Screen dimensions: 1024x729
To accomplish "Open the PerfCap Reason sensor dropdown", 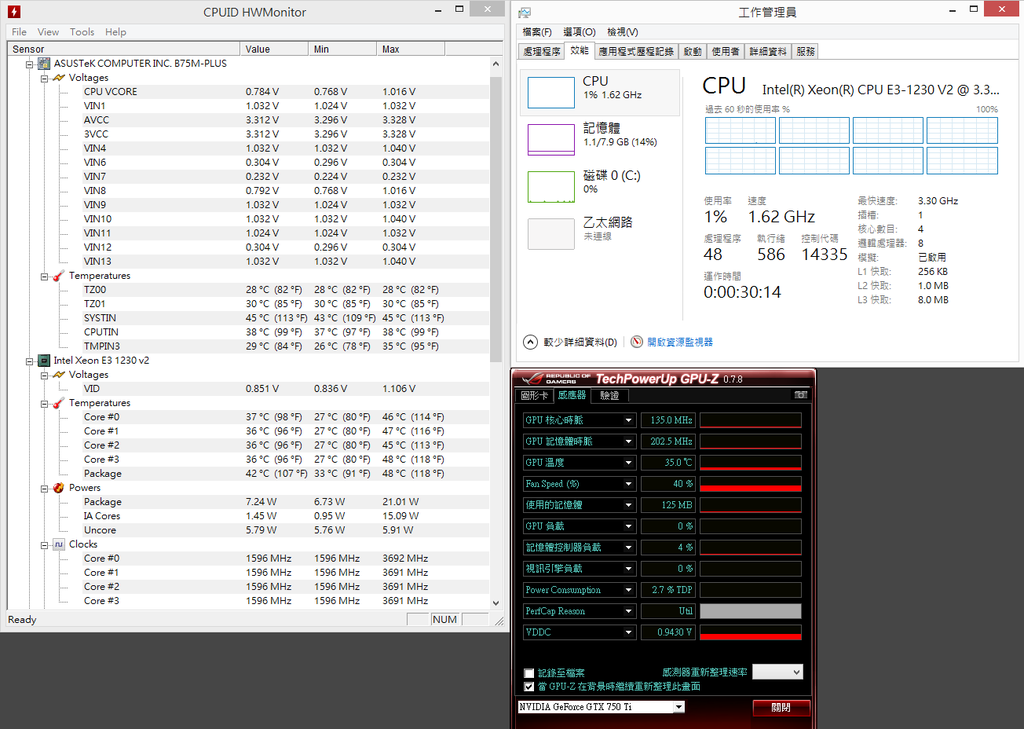I will point(628,611).
